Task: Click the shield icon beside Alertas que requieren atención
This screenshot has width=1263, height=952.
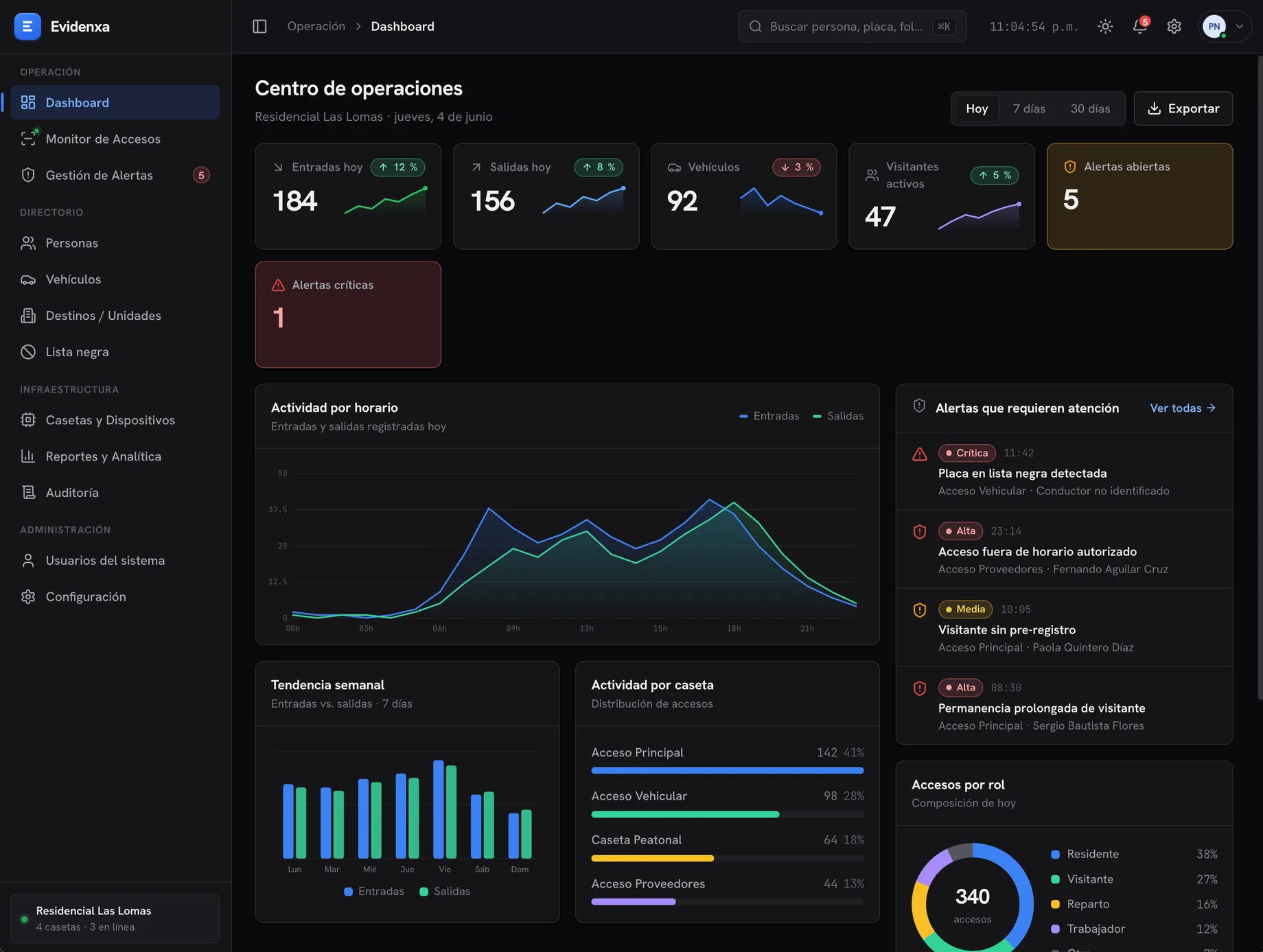Action: coord(919,406)
